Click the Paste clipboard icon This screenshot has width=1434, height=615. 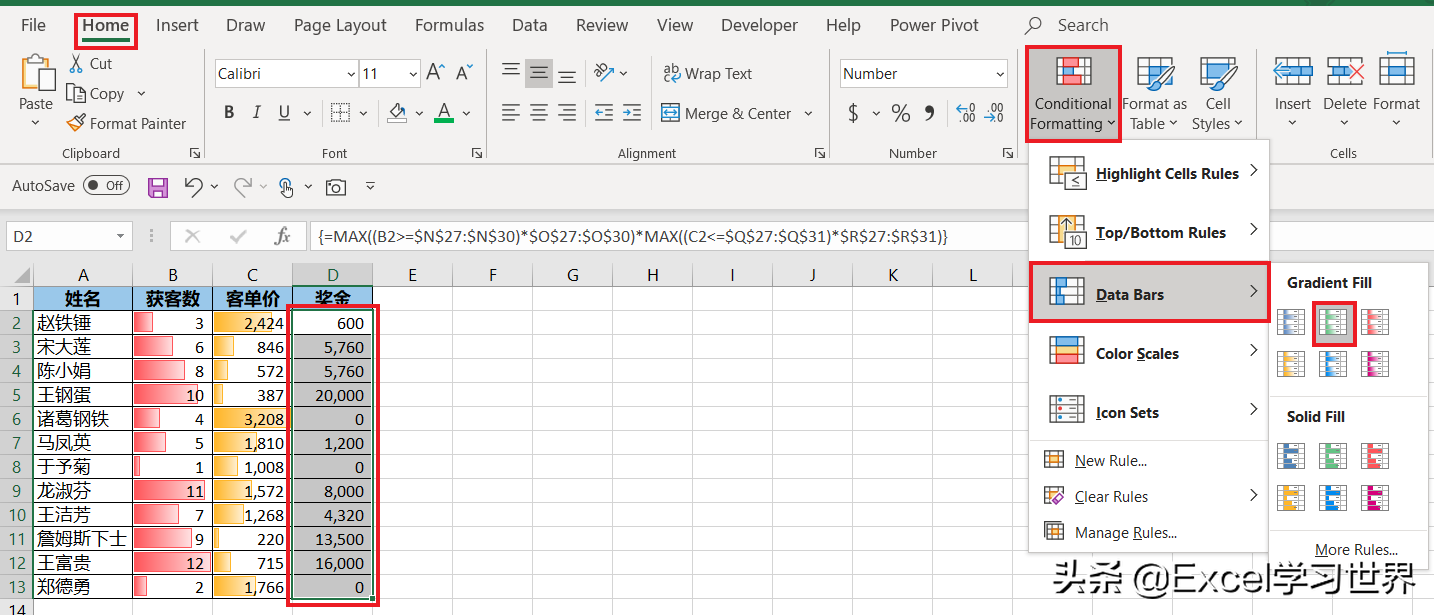coord(36,74)
